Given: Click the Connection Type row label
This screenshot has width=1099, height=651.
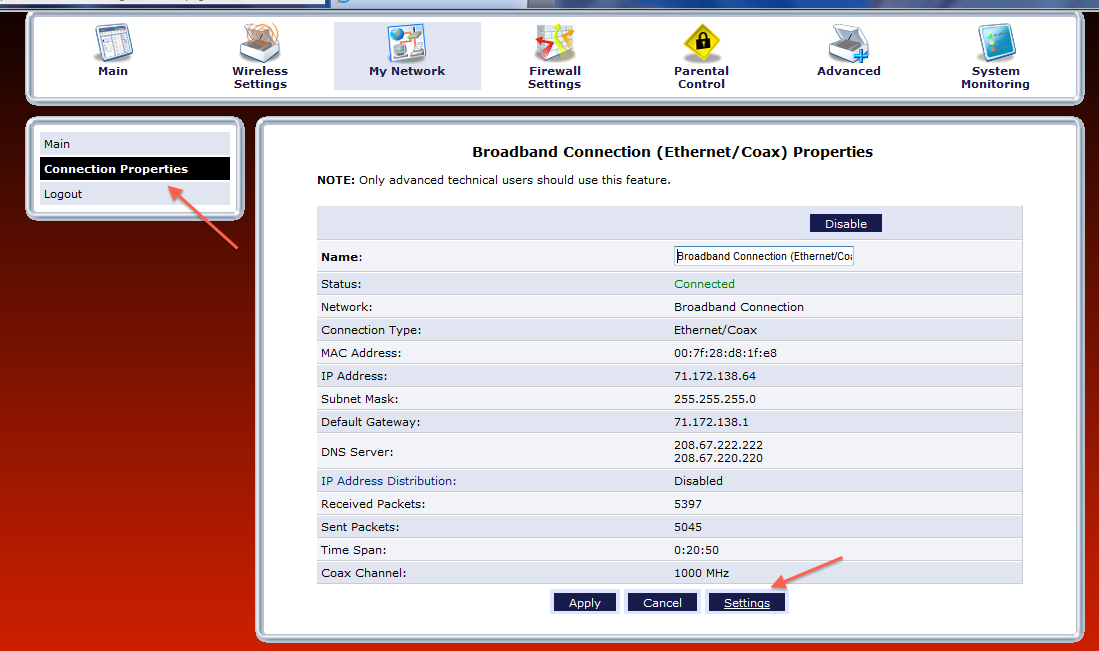Looking at the screenshot, I should point(371,330).
